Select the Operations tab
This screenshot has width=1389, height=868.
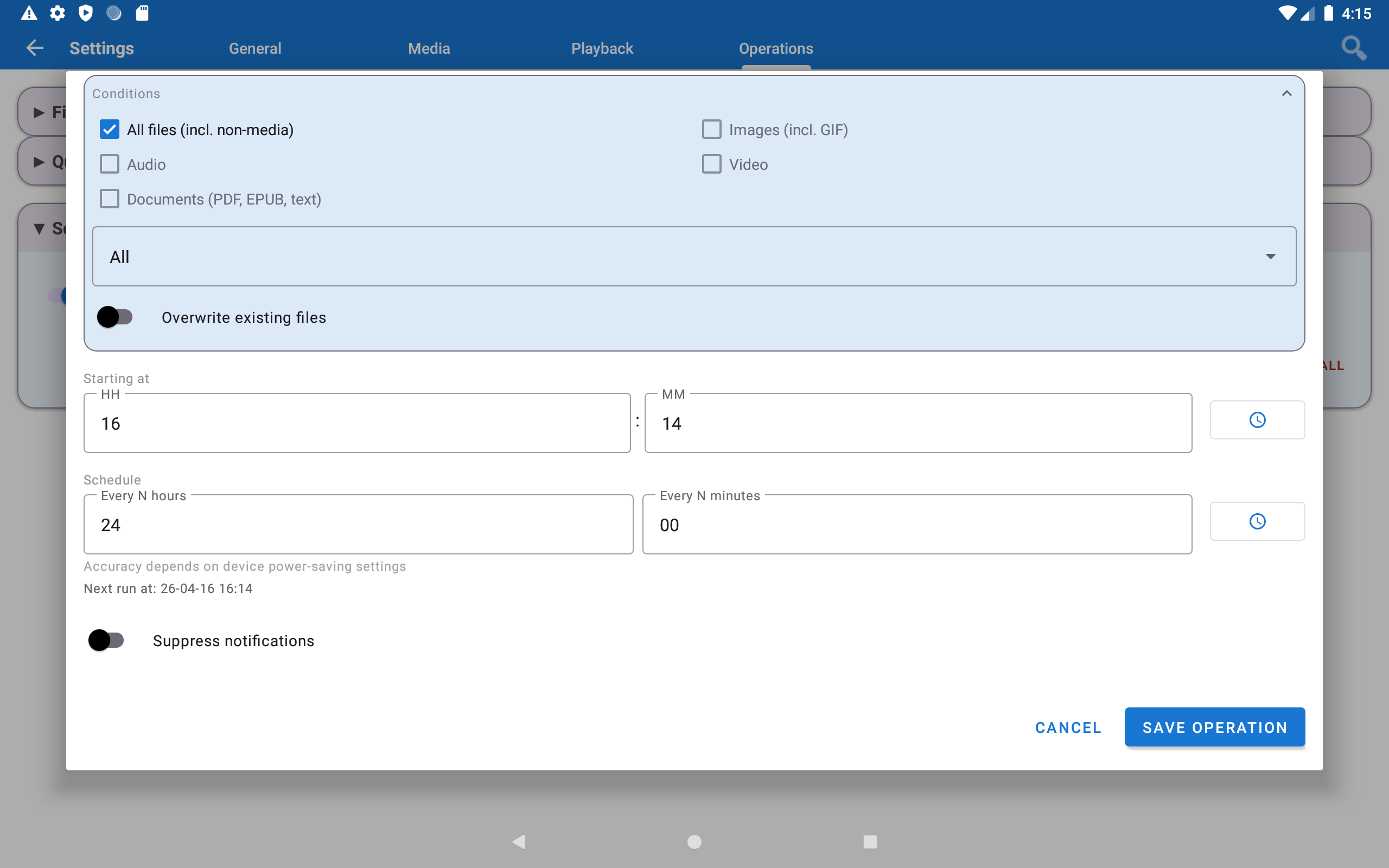tap(776, 48)
